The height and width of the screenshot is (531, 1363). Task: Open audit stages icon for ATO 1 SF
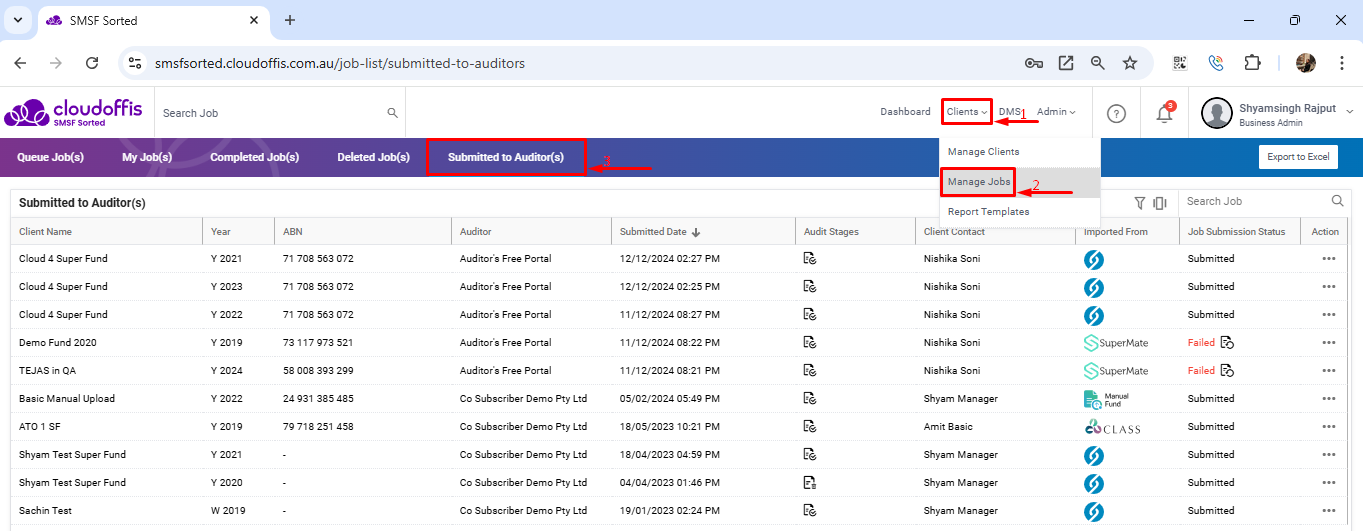pyautogui.click(x=810, y=426)
